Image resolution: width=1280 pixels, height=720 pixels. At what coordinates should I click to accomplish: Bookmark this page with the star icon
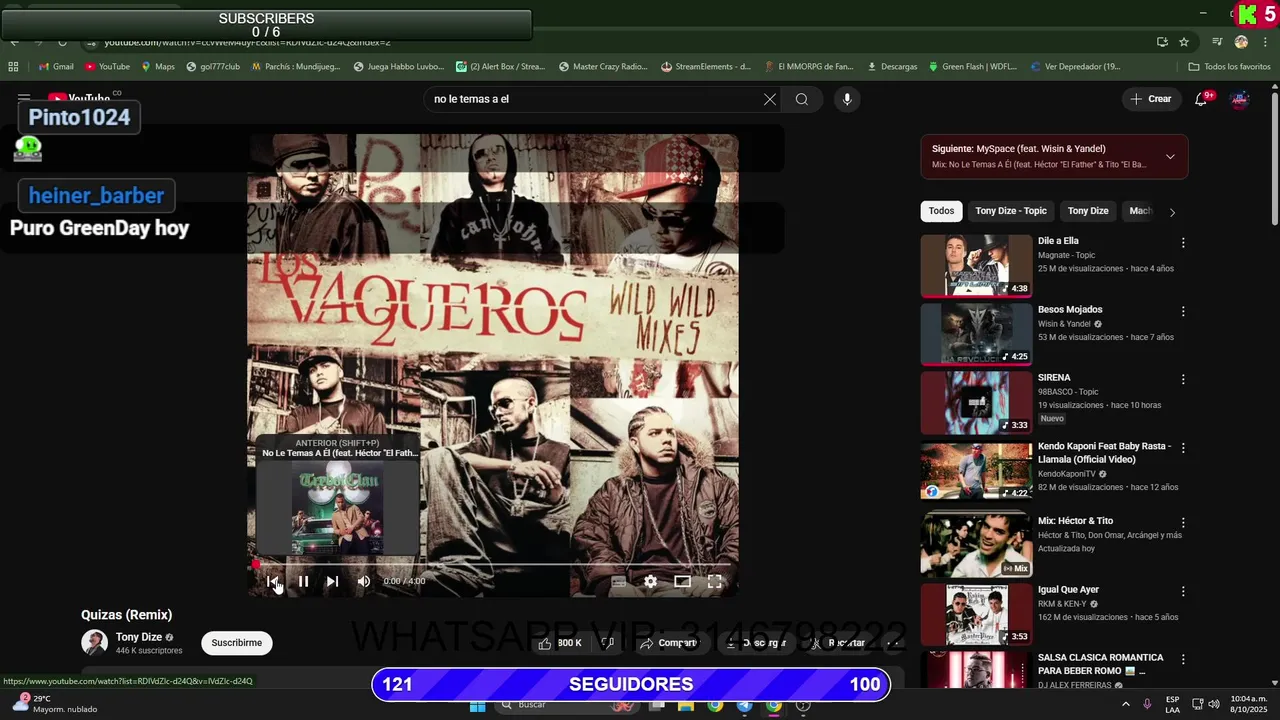point(1184,42)
